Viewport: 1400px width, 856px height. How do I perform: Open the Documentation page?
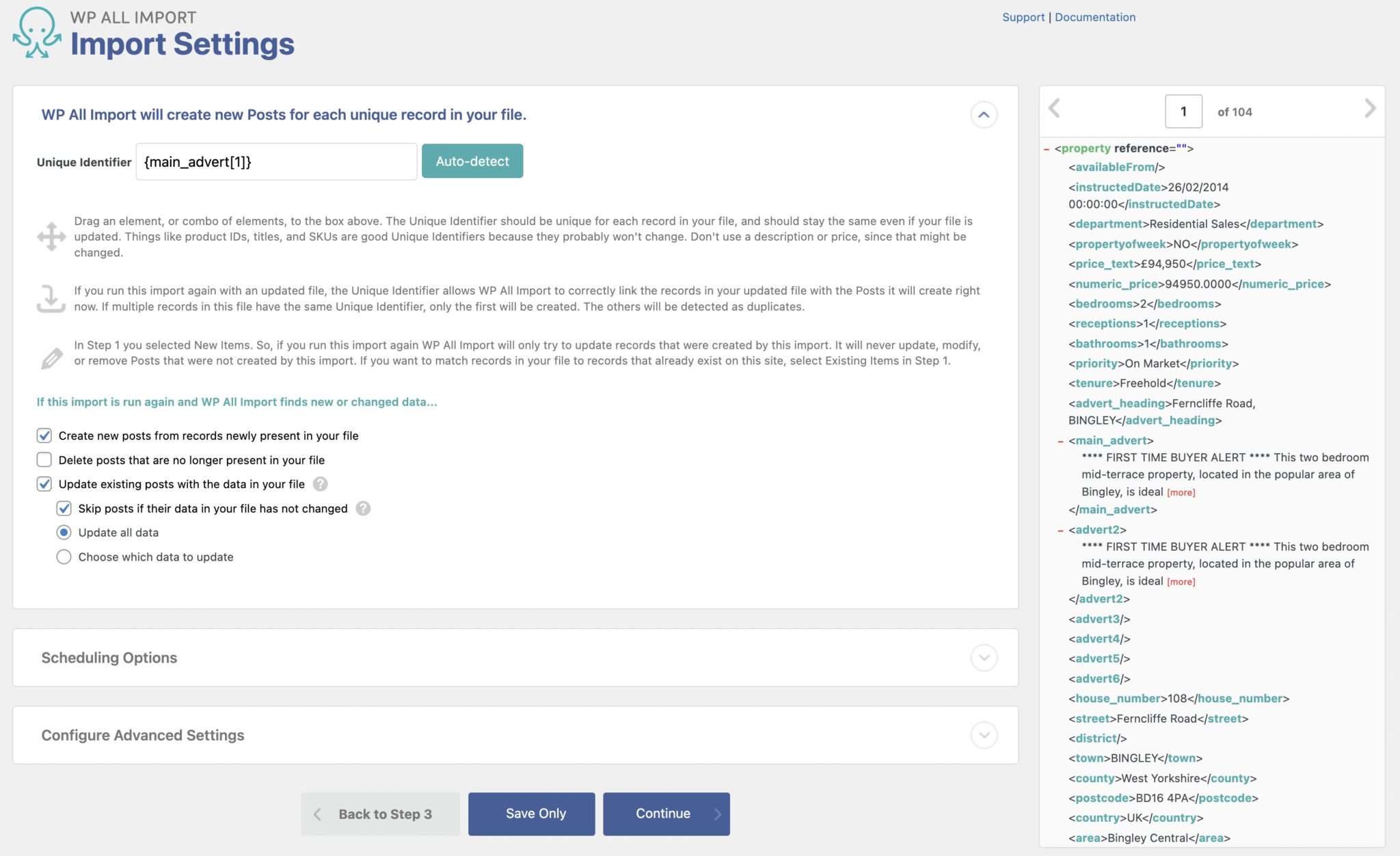(x=1094, y=17)
